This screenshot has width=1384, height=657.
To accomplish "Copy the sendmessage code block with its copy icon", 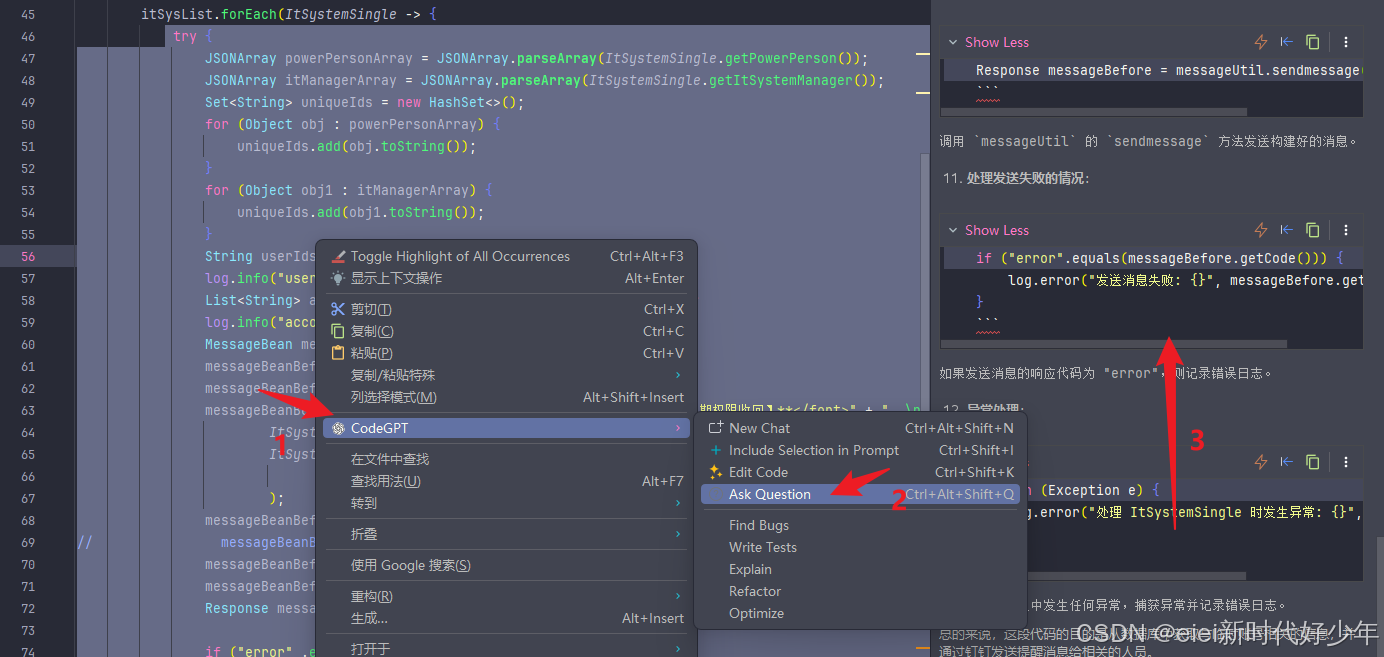I will 1313,42.
